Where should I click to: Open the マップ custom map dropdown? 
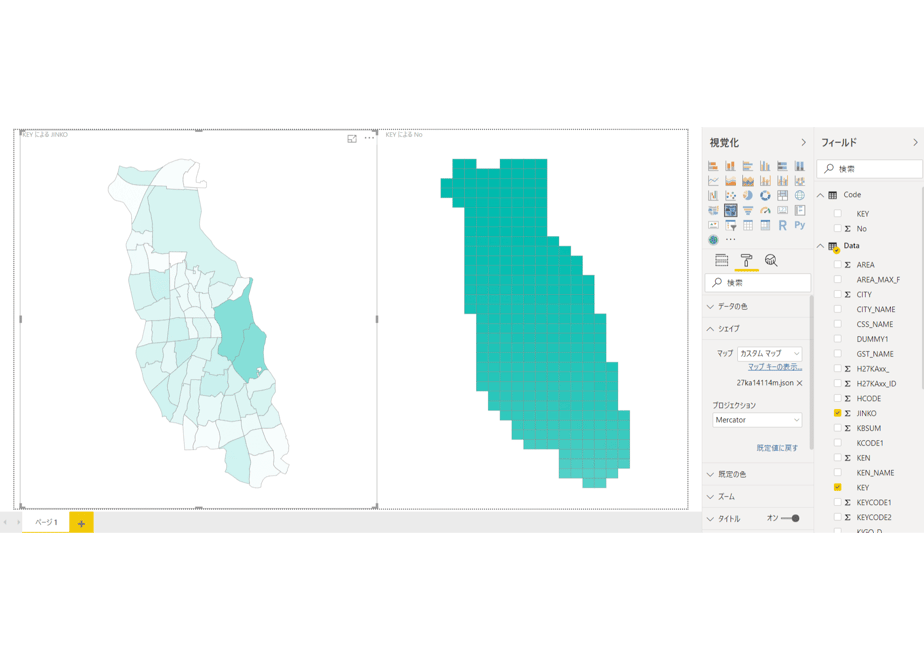770,354
